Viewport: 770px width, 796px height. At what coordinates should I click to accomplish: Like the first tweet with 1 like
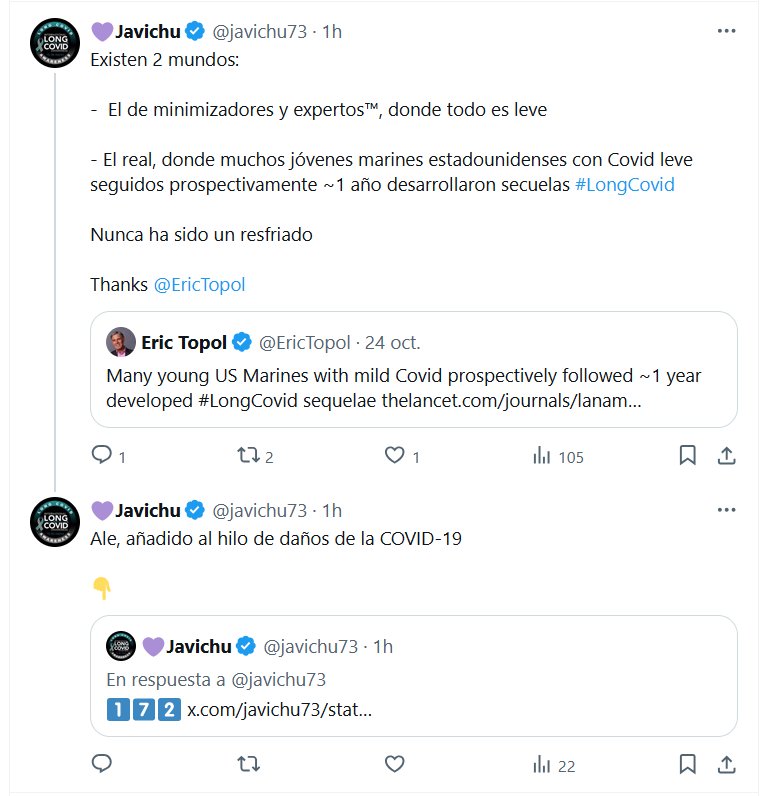pos(394,456)
